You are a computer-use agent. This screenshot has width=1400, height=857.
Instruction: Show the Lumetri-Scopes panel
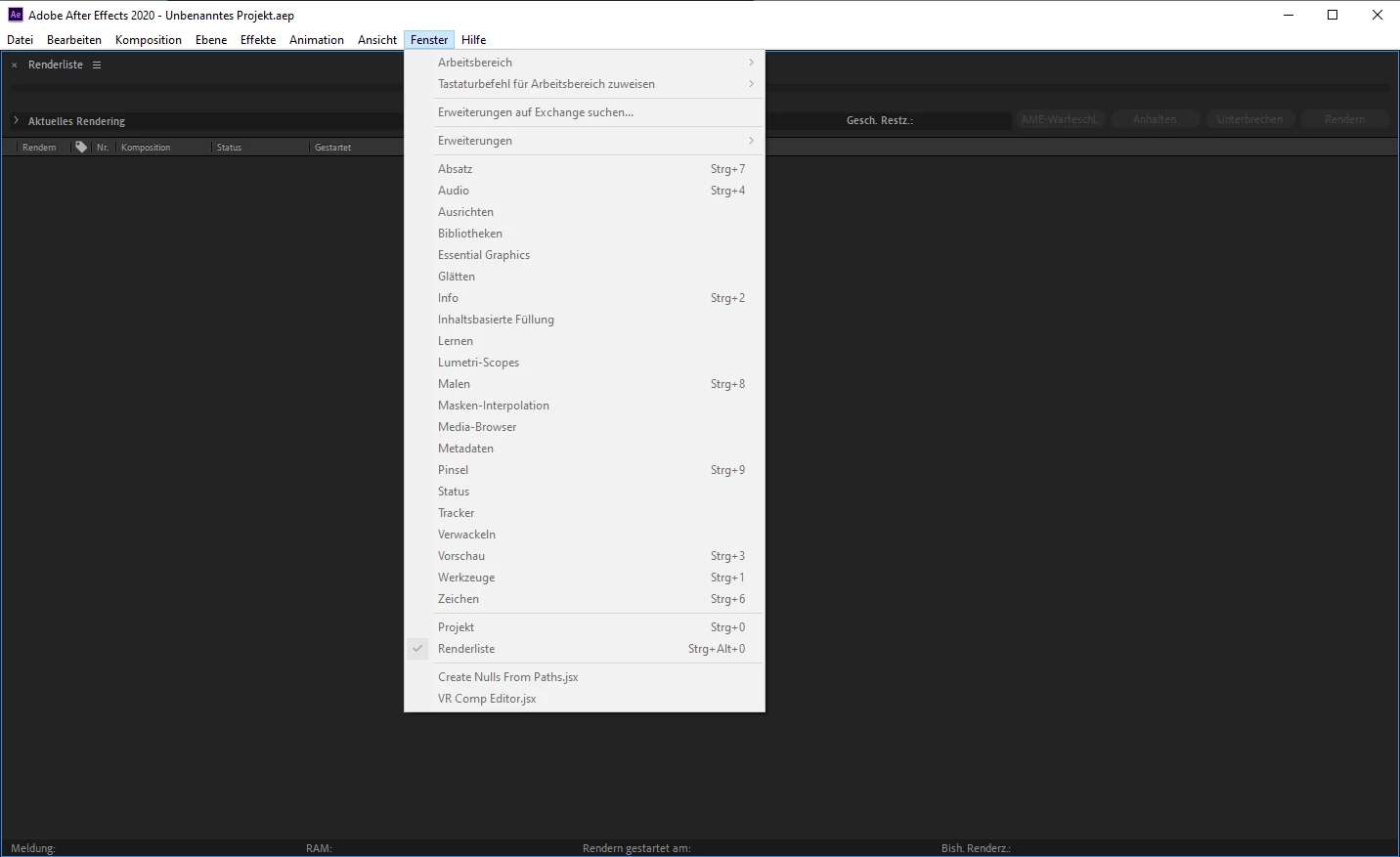click(x=585, y=363)
